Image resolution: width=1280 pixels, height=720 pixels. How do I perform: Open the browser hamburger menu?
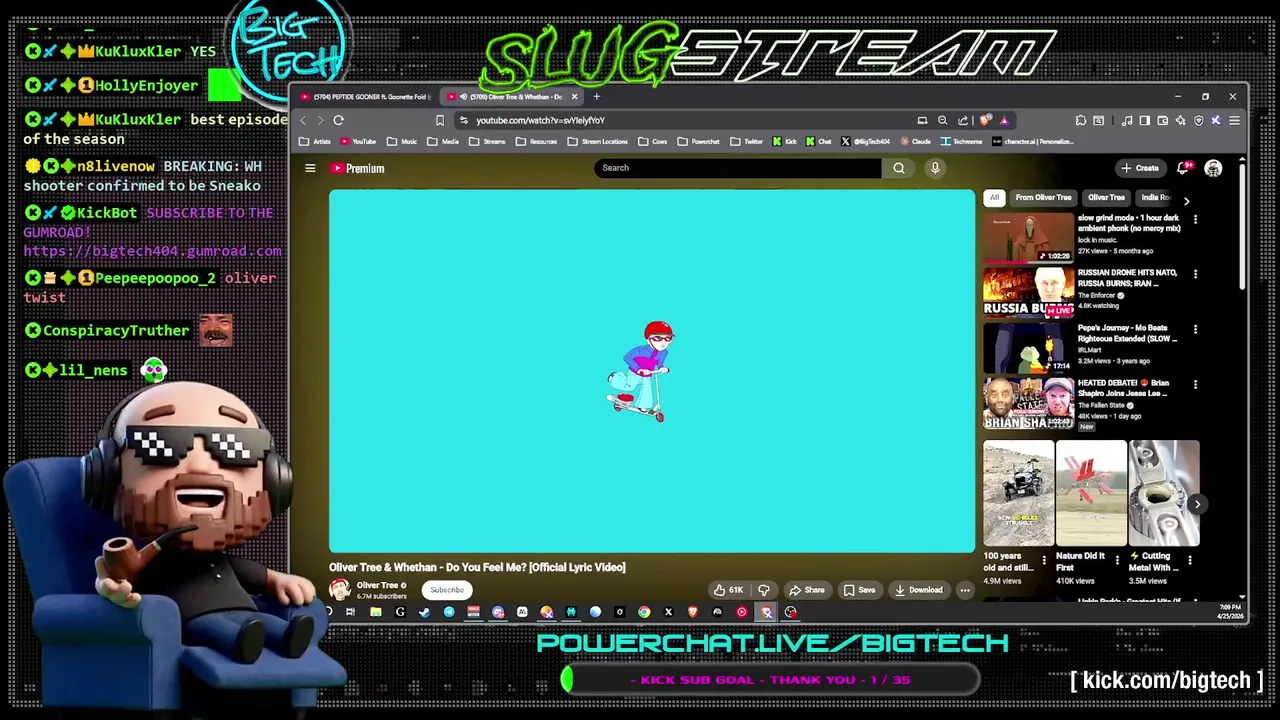click(x=1234, y=120)
